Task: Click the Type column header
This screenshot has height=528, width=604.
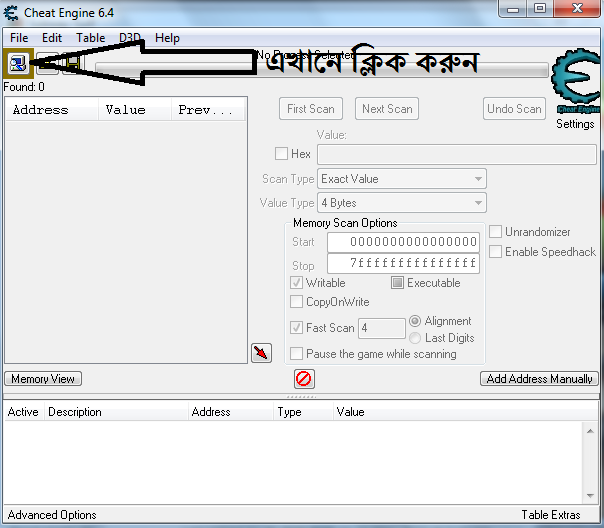Action: (303, 412)
